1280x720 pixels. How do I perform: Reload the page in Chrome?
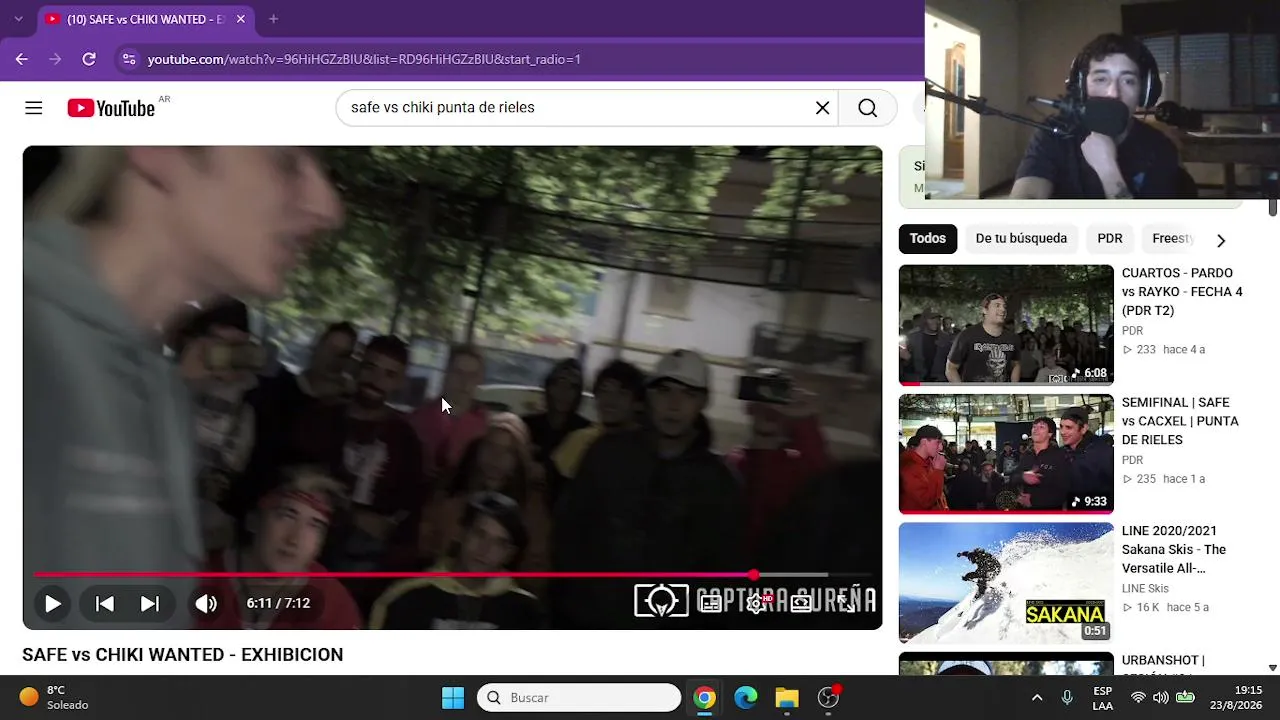pyautogui.click(x=89, y=59)
